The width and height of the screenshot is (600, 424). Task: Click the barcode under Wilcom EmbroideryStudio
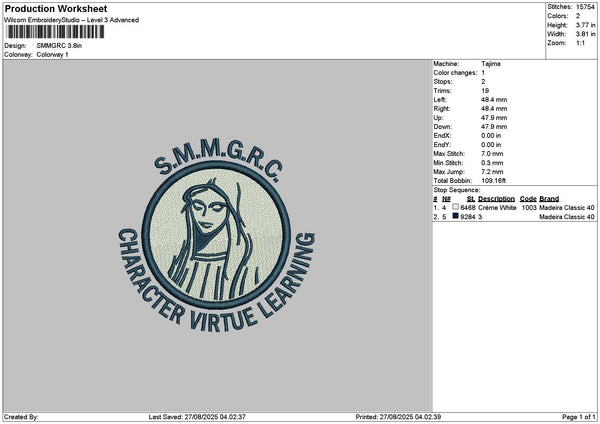[55, 32]
